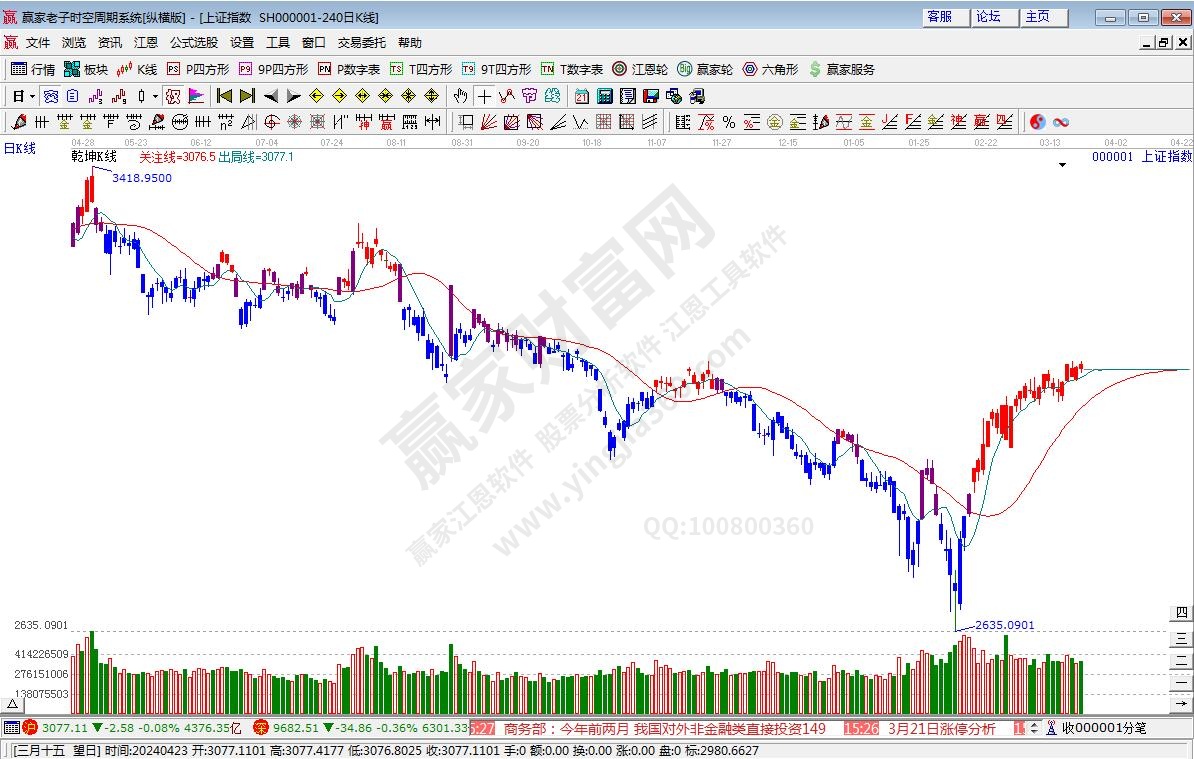Viewport: 1194px width, 759px height.
Task: Toggle the 三 three-pane layout button
Action: [1181, 637]
